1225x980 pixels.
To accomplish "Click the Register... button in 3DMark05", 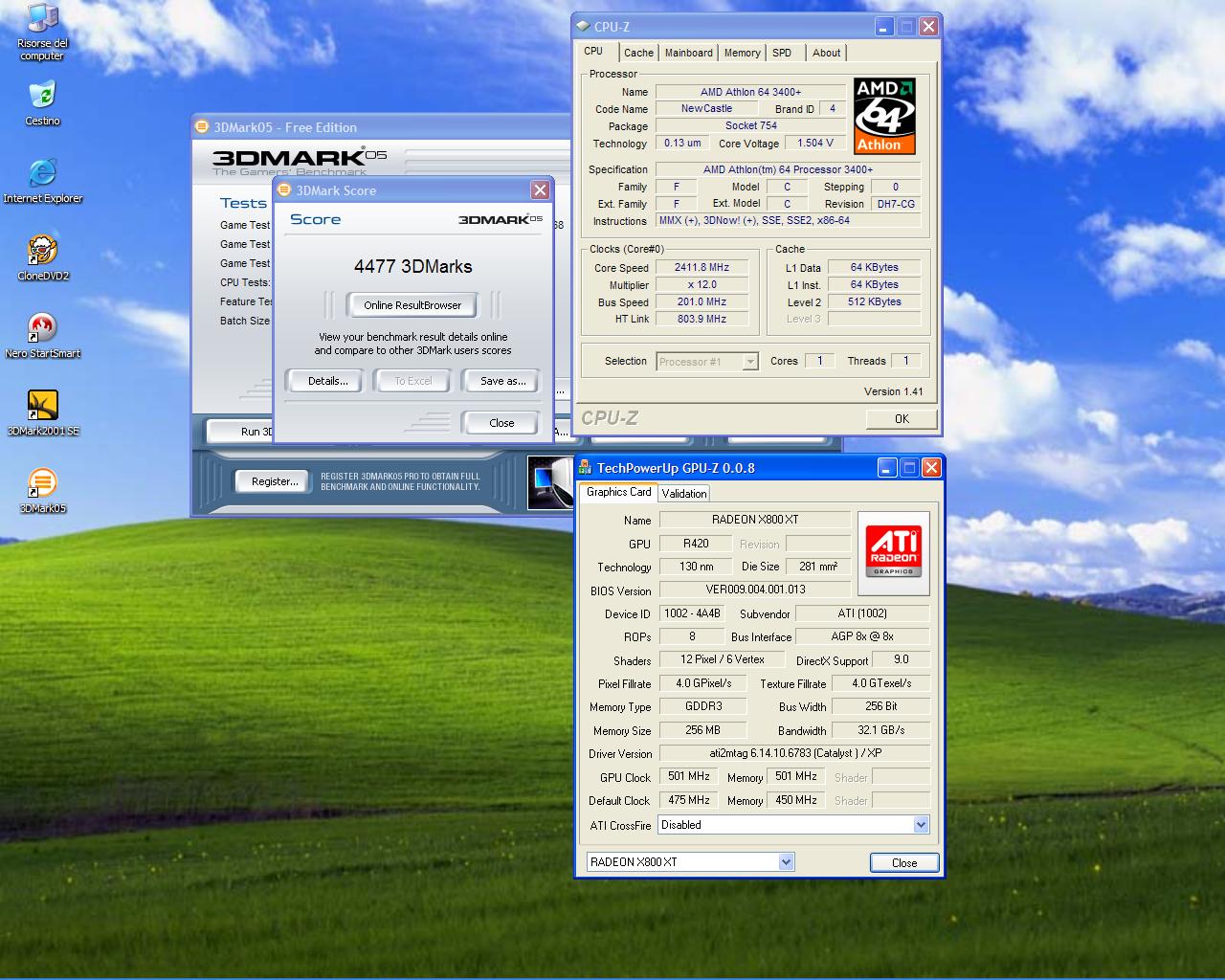I will pos(275,481).
